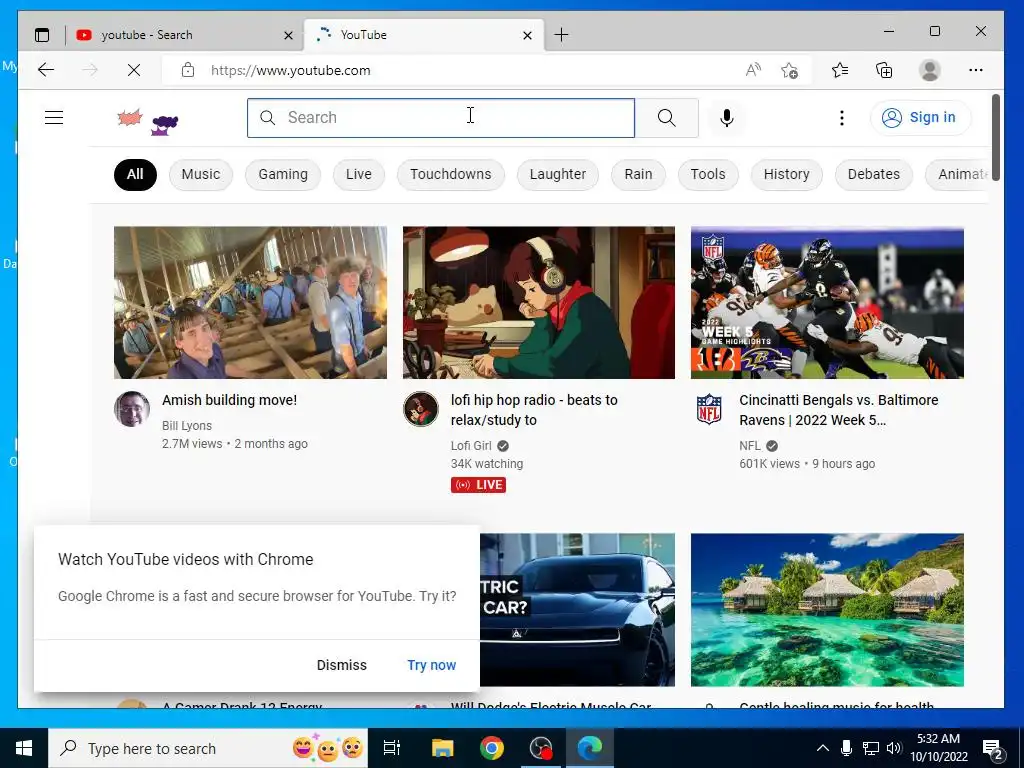Open NFL channel name link

point(750,446)
